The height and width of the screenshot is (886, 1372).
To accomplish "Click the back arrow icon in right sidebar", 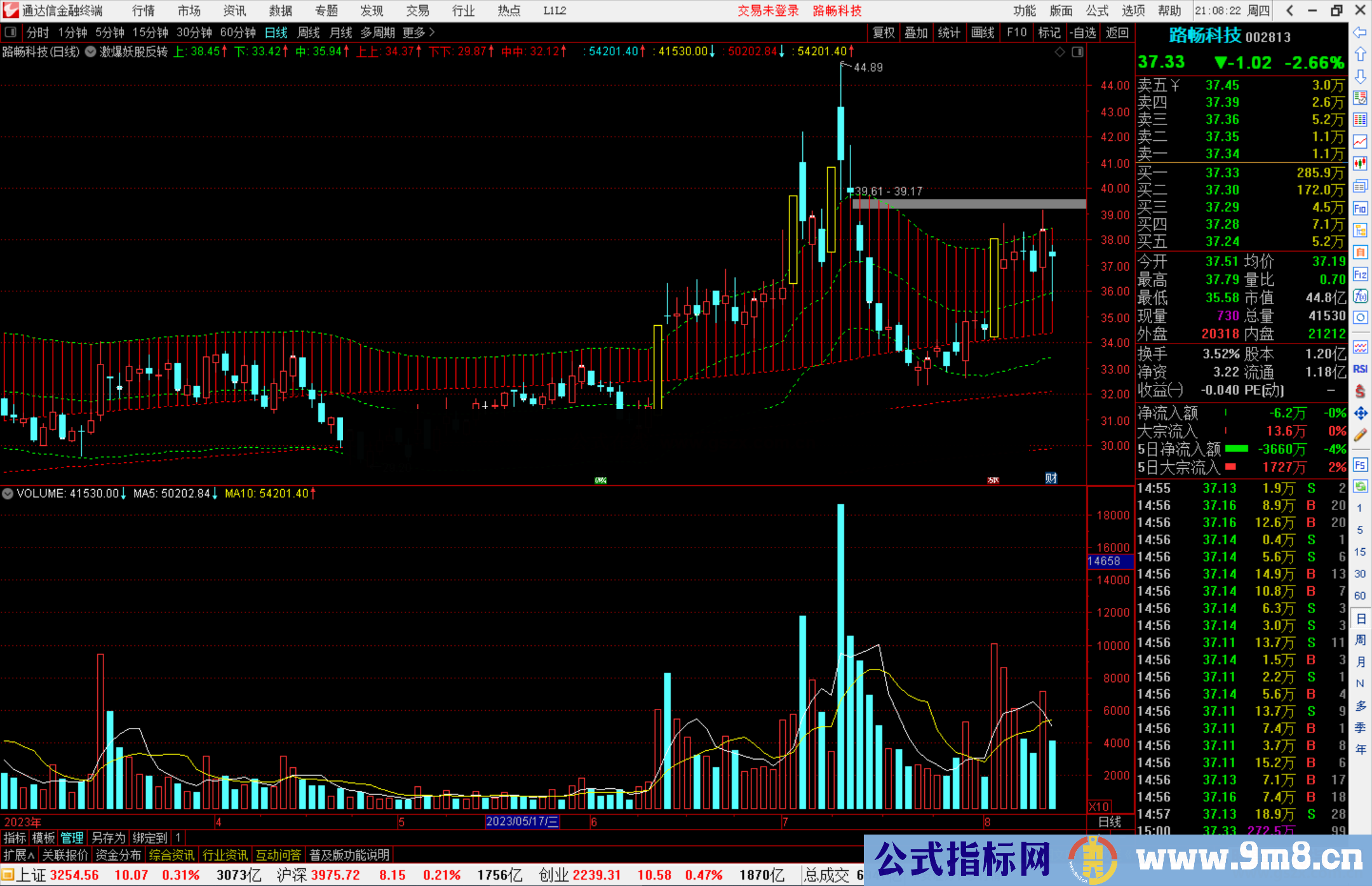I will click(1360, 32).
